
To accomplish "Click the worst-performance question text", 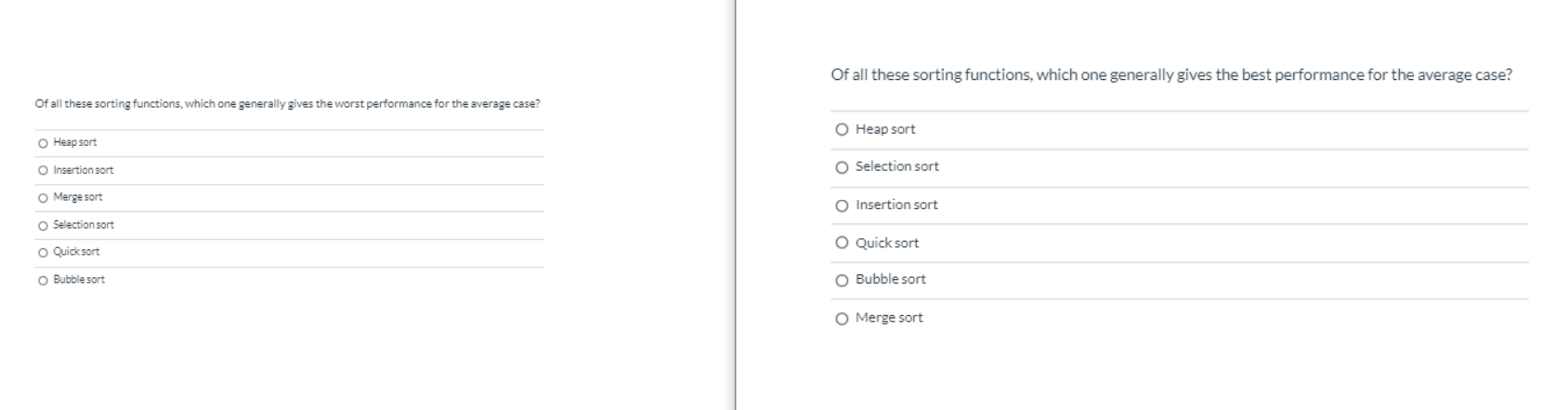I will pos(287,104).
